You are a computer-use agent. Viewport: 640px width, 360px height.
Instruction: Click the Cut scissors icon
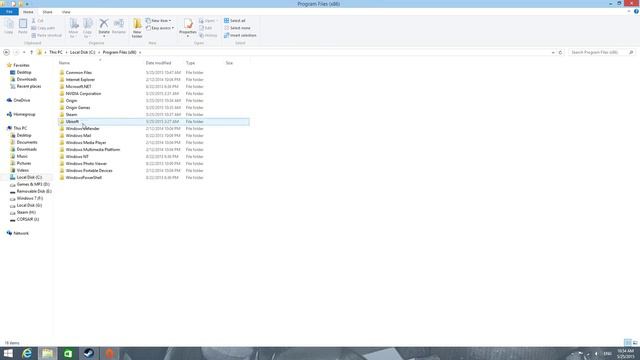point(34,20)
